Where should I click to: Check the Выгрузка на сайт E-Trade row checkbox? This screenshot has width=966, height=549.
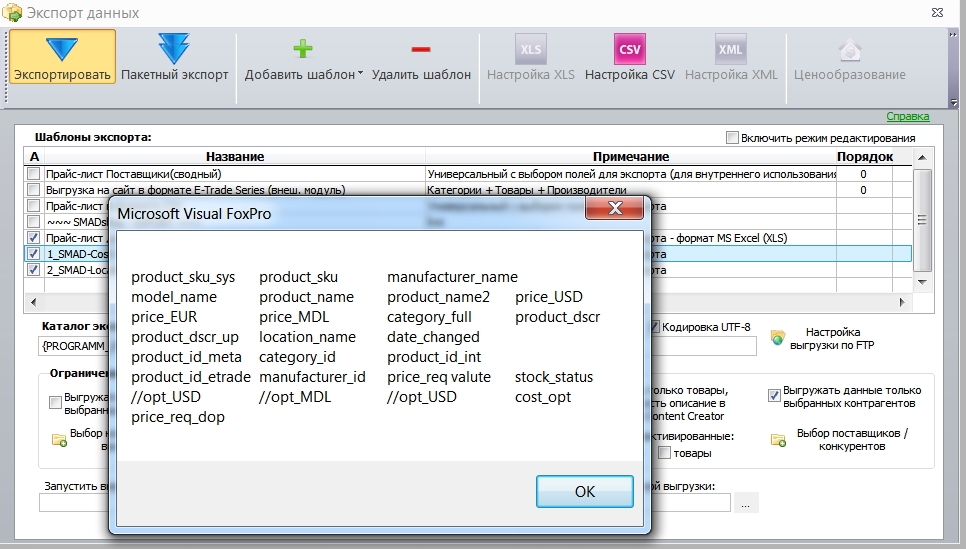[x=34, y=190]
